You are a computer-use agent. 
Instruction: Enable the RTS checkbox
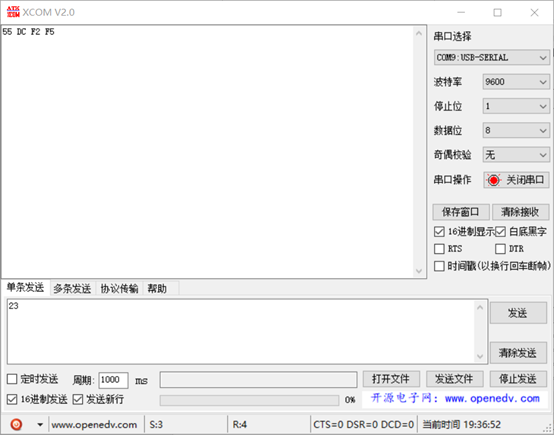(x=439, y=249)
